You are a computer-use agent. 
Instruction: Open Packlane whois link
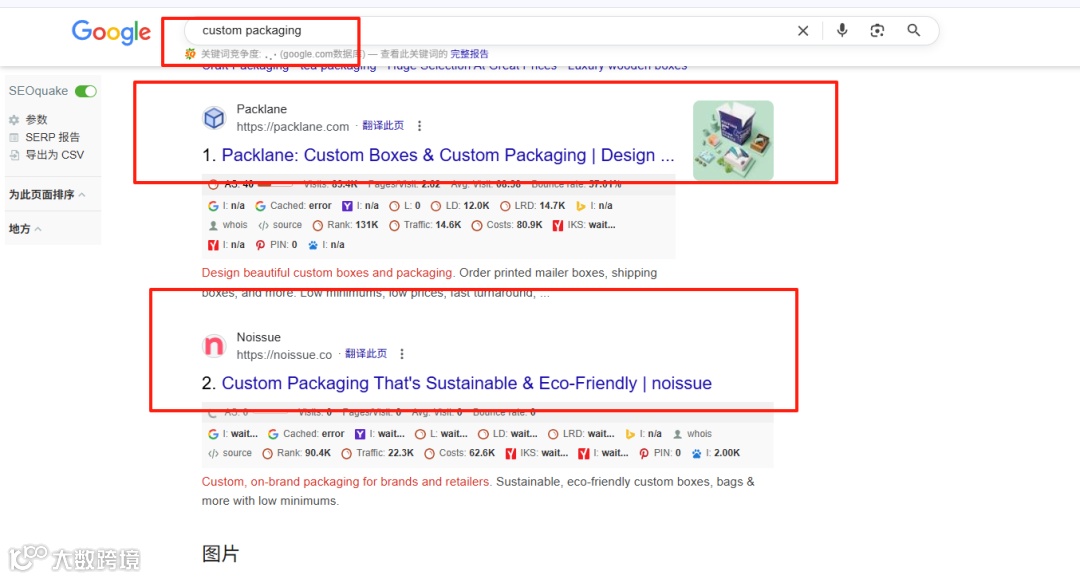(x=228, y=225)
